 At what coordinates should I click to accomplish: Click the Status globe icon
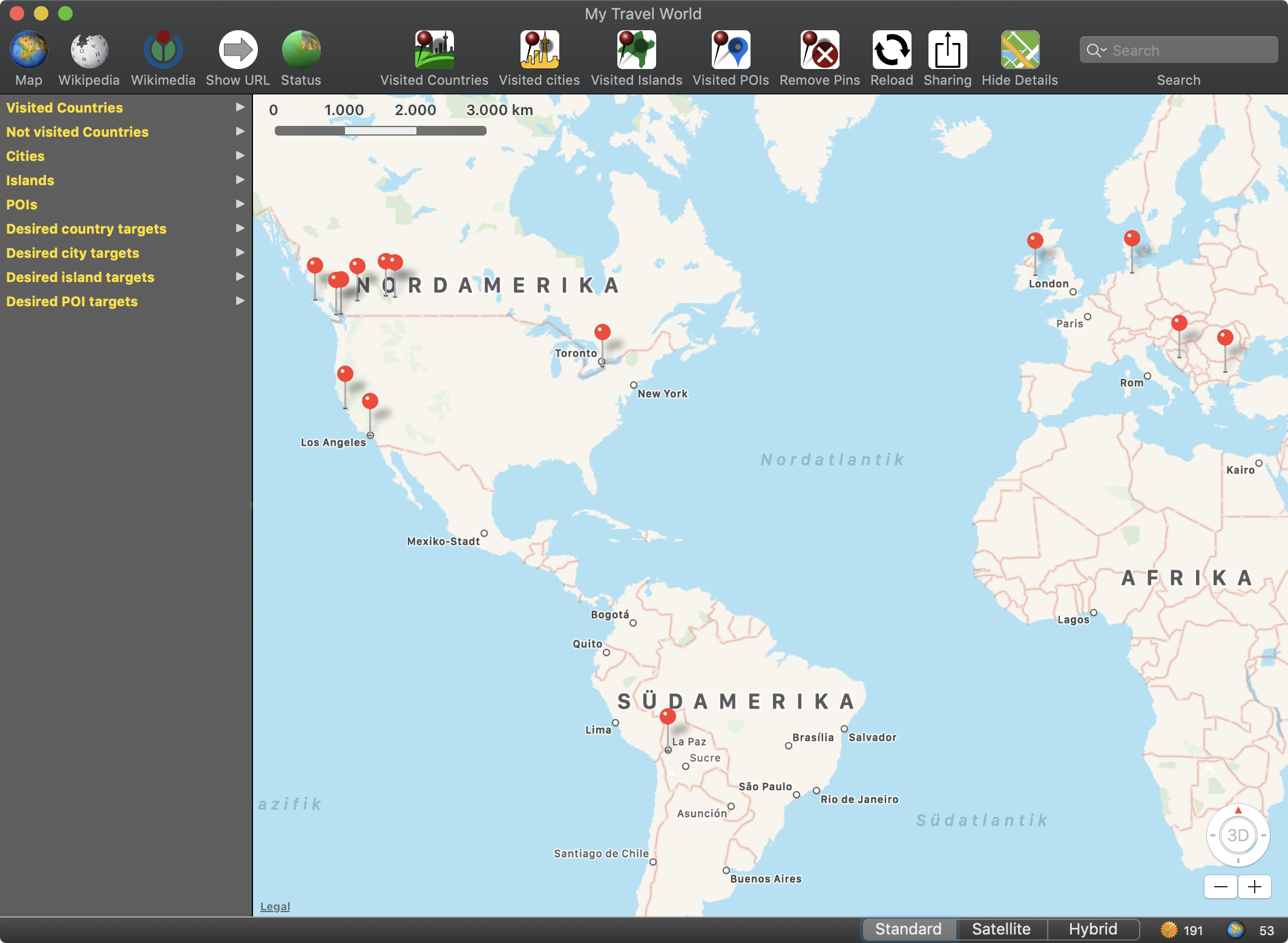(x=301, y=50)
